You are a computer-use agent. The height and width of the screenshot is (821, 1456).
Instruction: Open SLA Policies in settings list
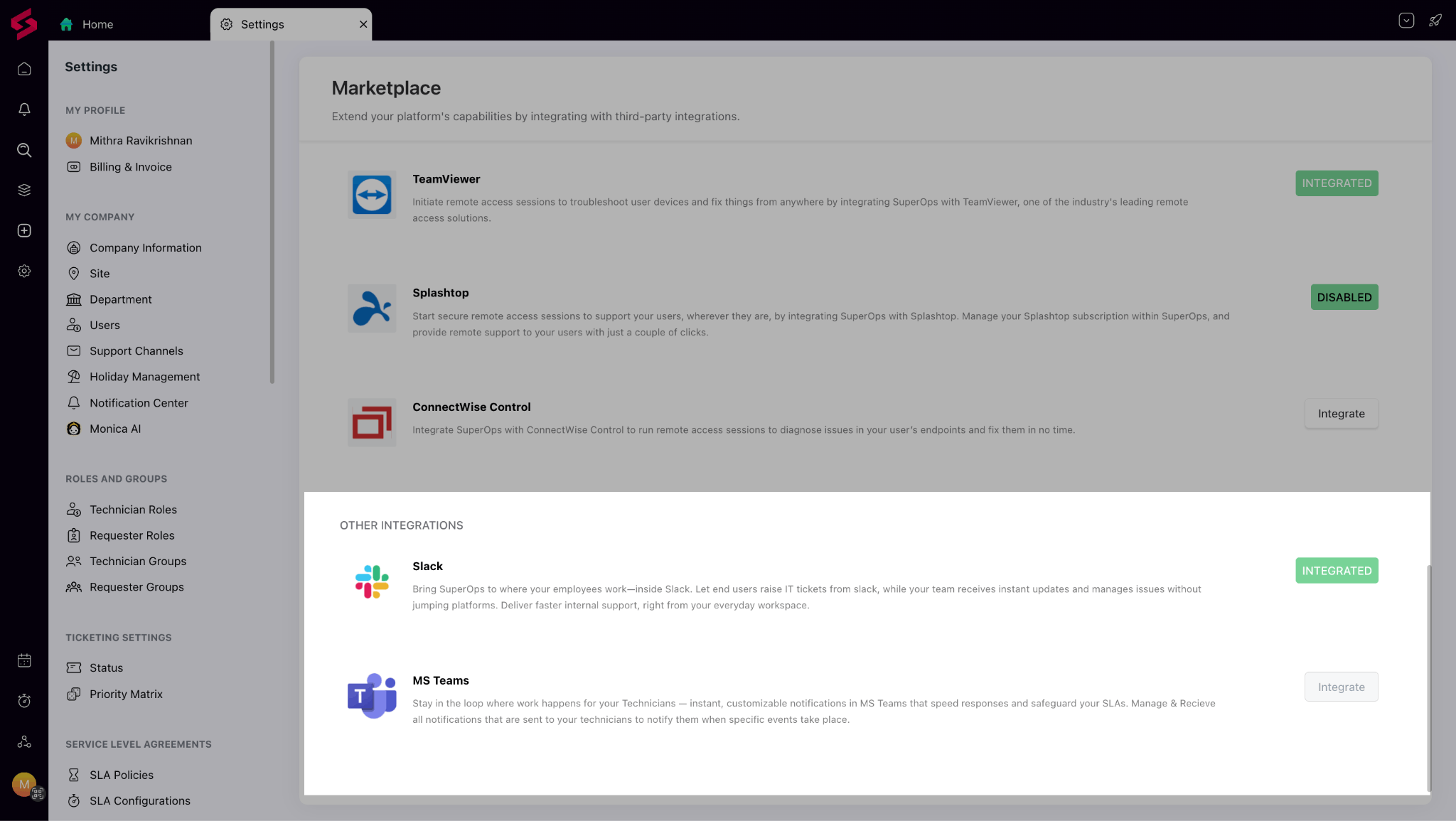point(122,775)
